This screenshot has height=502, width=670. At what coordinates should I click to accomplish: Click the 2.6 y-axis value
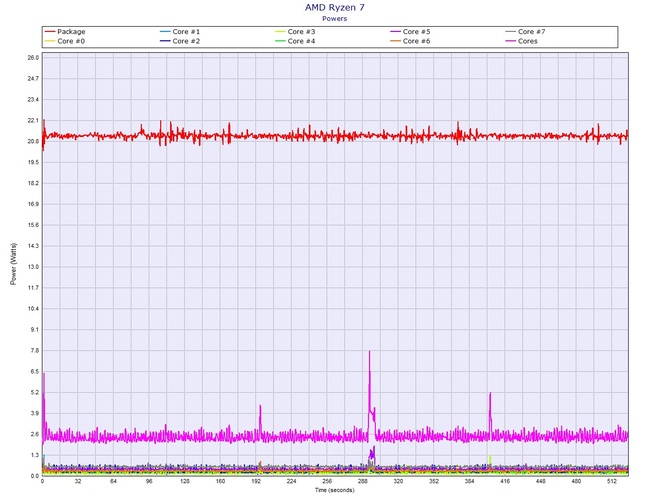pos(35,434)
